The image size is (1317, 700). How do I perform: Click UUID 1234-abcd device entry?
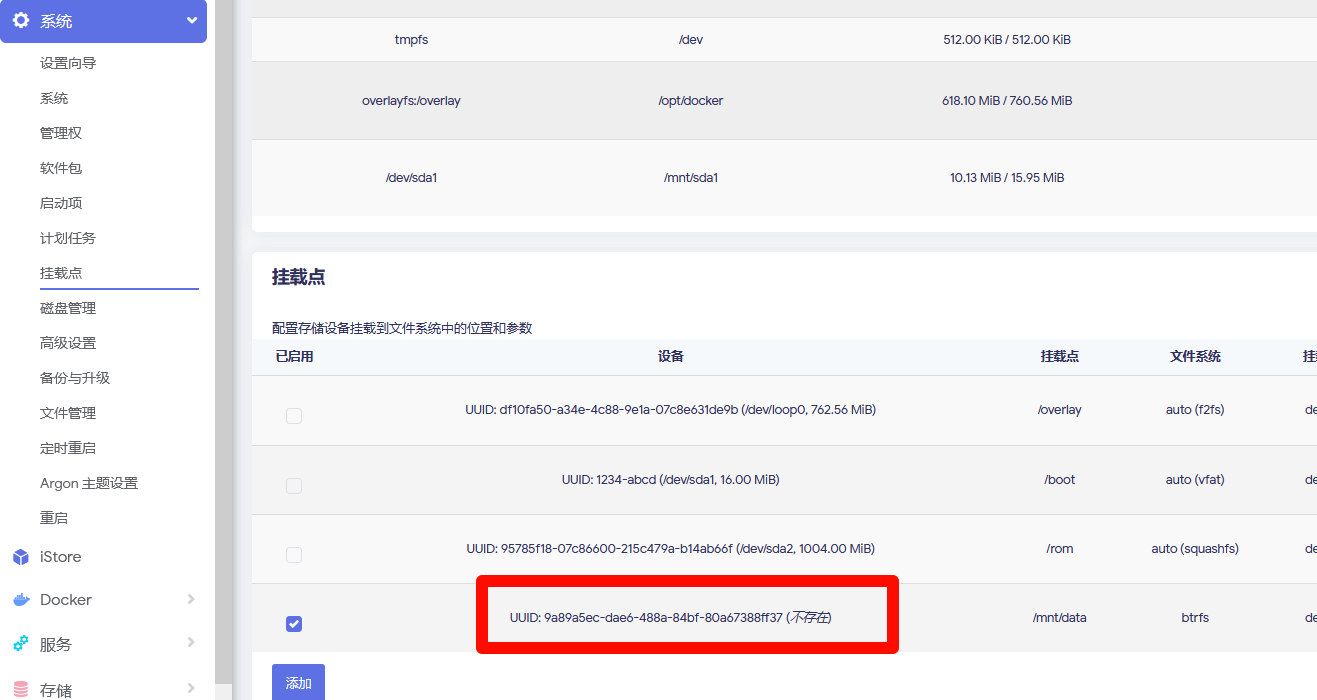(671, 480)
